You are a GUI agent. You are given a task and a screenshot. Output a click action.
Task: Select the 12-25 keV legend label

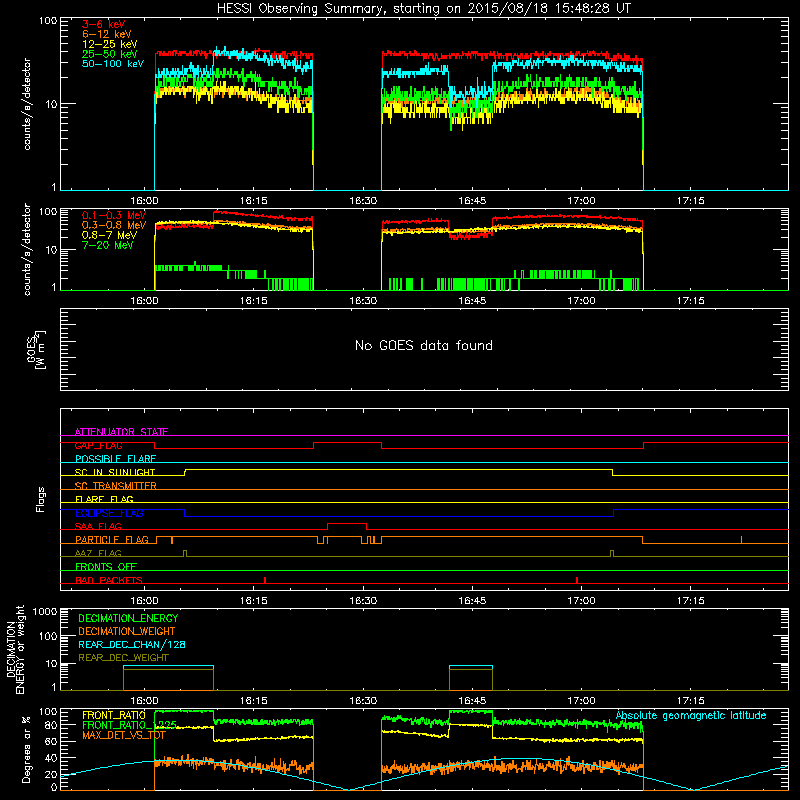click(109, 44)
